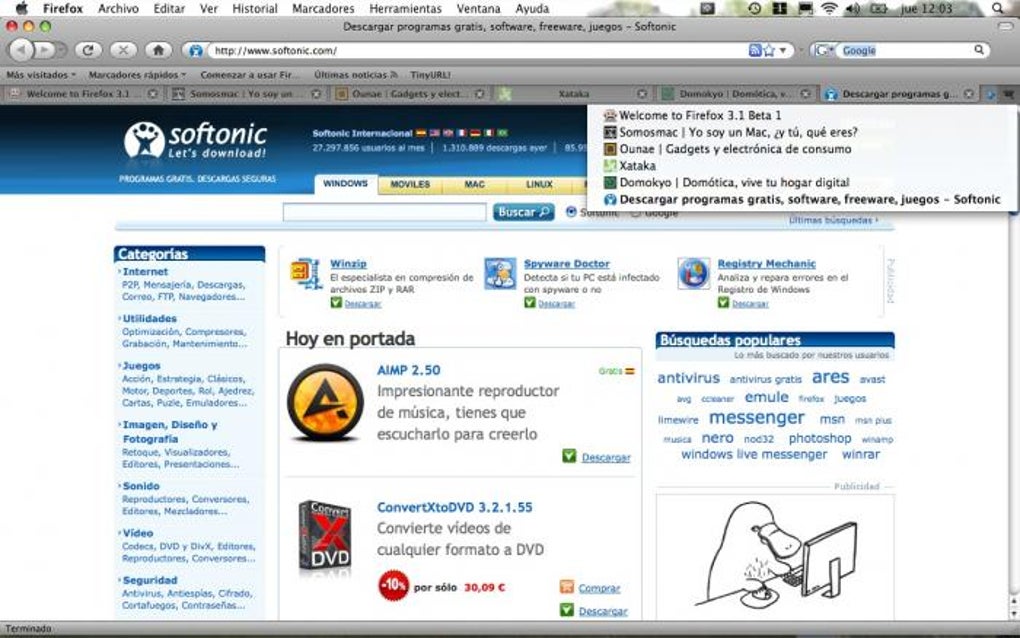Image resolution: width=1020 pixels, height=638 pixels.
Task: Select the French flag under Softonic Internacional
Action: click(462, 133)
